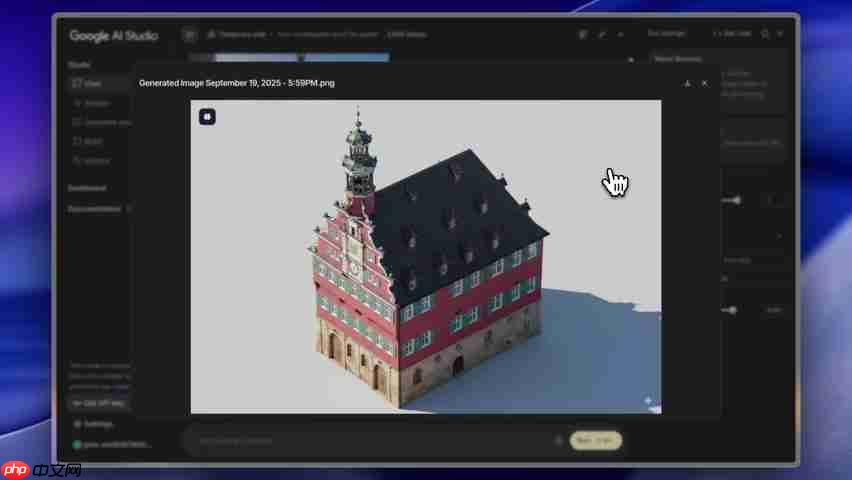The width and height of the screenshot is (852, 480).
Task: Click the save icon in the top bar
Action: pos(582,34)
